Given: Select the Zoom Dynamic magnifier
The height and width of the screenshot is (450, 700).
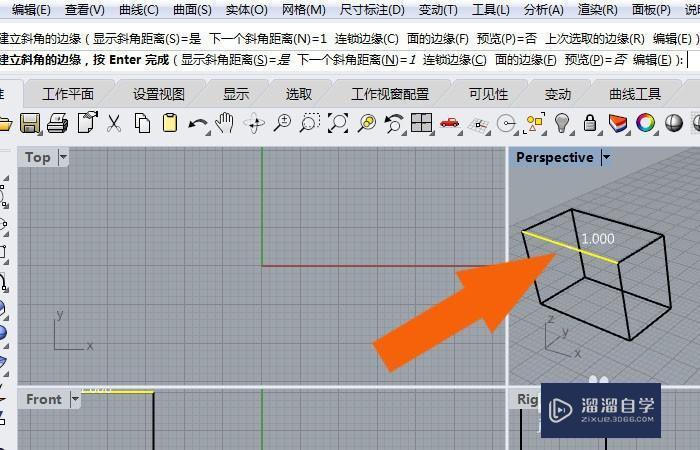Looking at the screenshot, I should 282,123.
